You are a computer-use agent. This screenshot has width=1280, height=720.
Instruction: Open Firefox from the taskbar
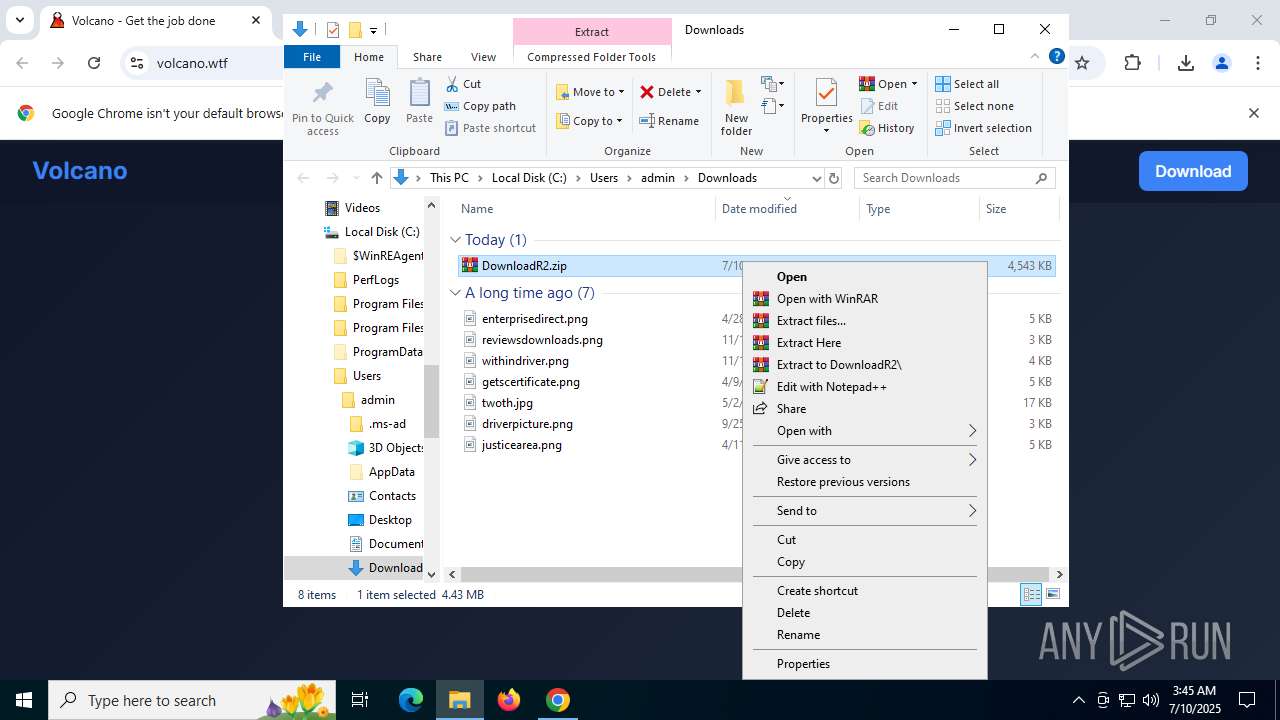pos(509,700)
